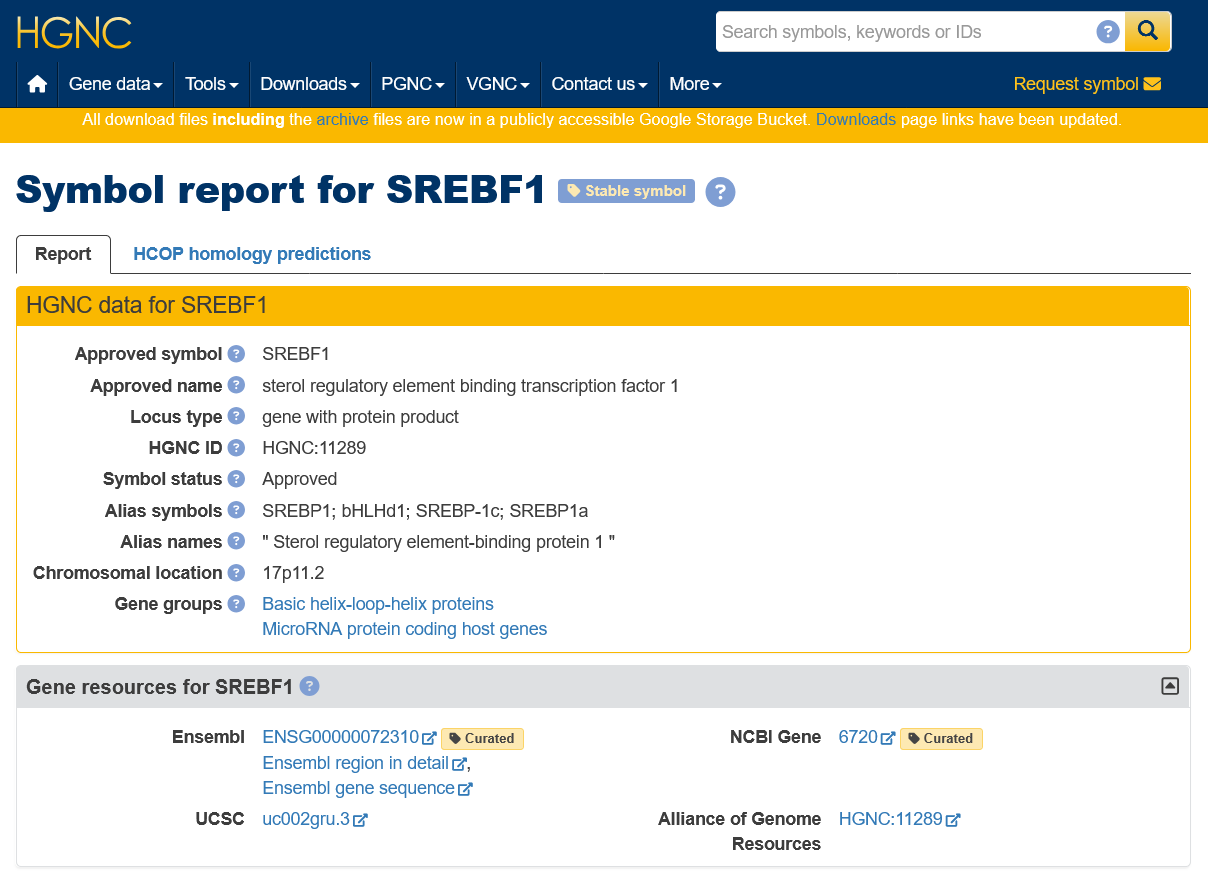Viewport: 1208px width, 877px height.
Task: Open Ensembl region in detail link
Action: 355,763
